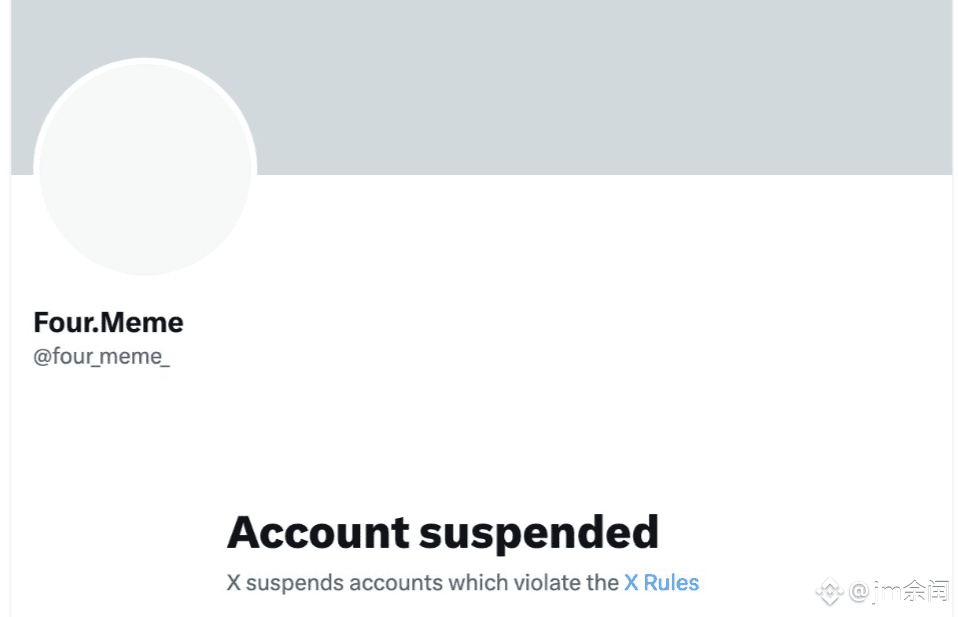Click the word 'suspended' in heading
Image resolution: width=958 pixels, height=617 pixels.
[539, 532]
